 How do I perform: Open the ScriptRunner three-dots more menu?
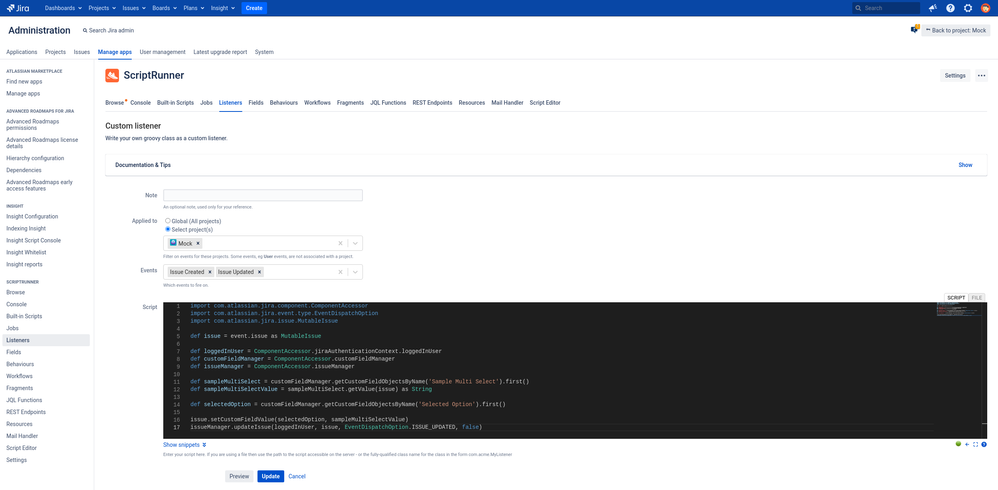click(x=981, y=76)
